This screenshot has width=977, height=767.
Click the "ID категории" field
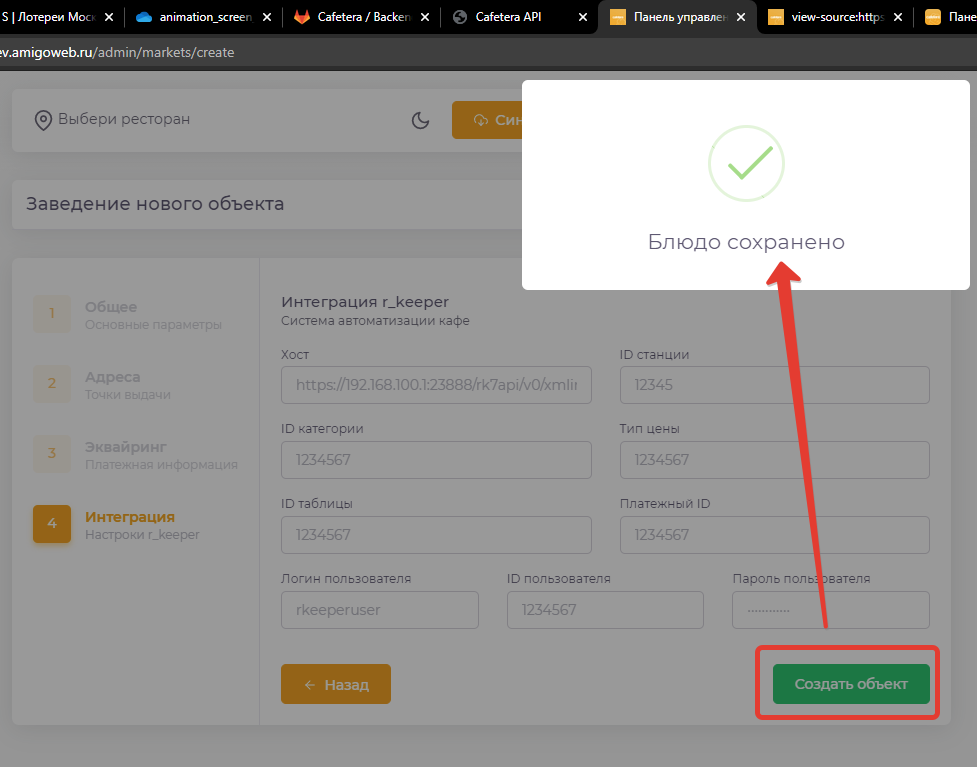coord(436,460)
